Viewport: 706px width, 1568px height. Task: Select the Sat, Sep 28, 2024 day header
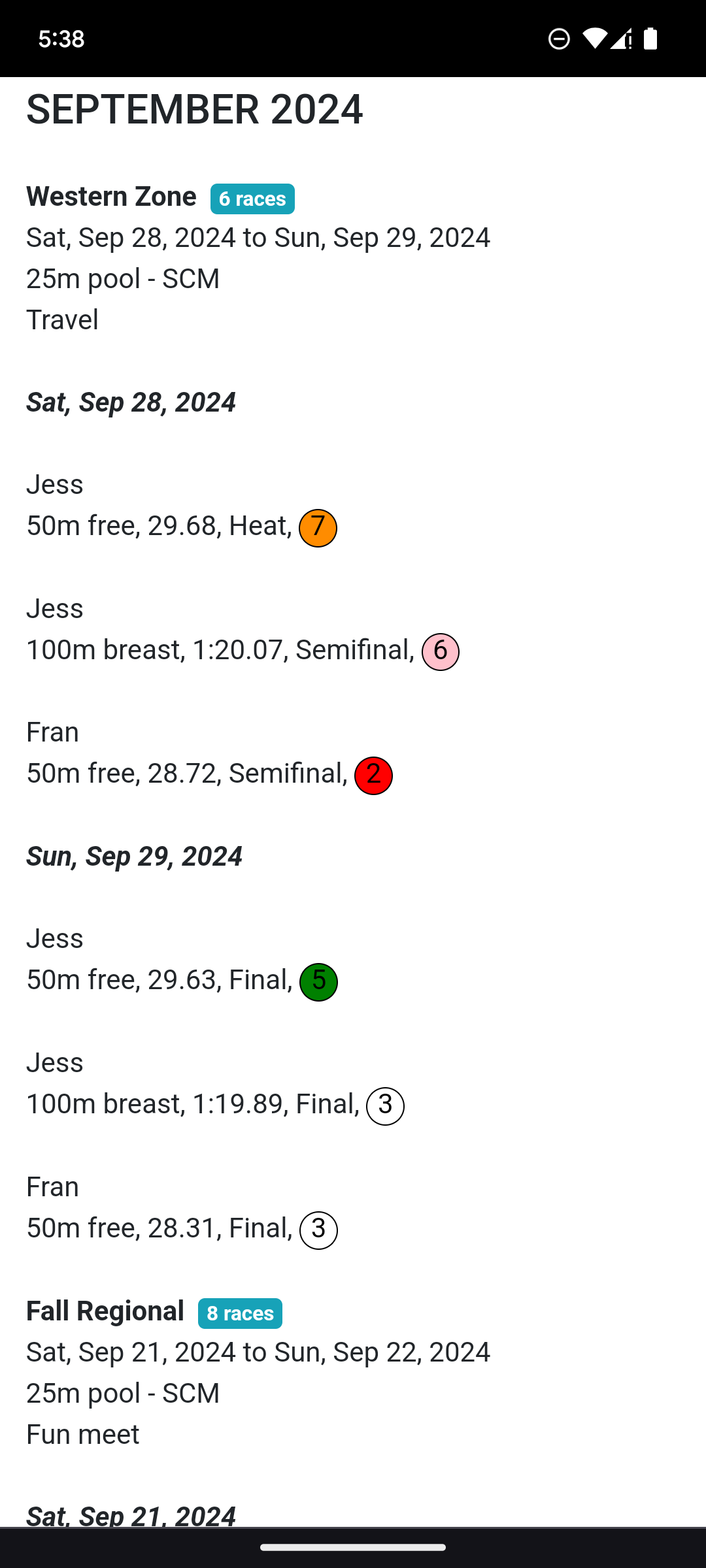pos(131,402)
